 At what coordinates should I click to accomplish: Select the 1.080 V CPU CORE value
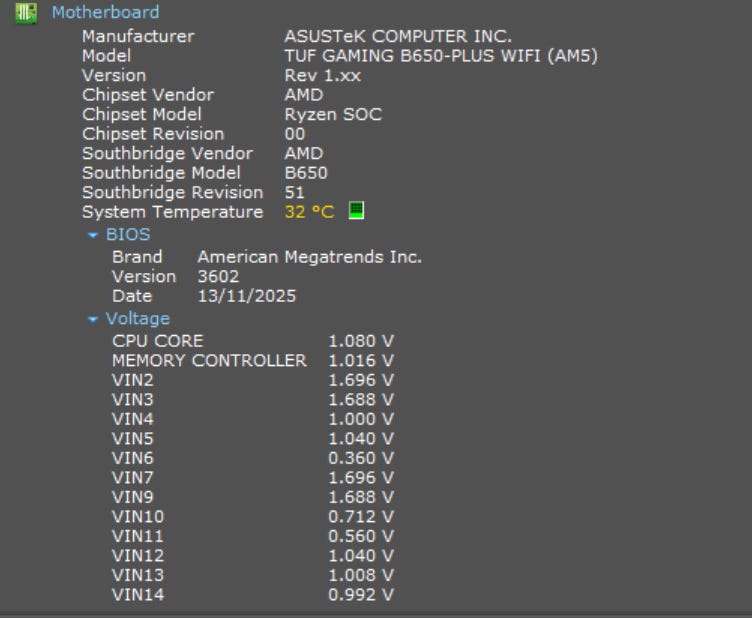pos(361,341)
